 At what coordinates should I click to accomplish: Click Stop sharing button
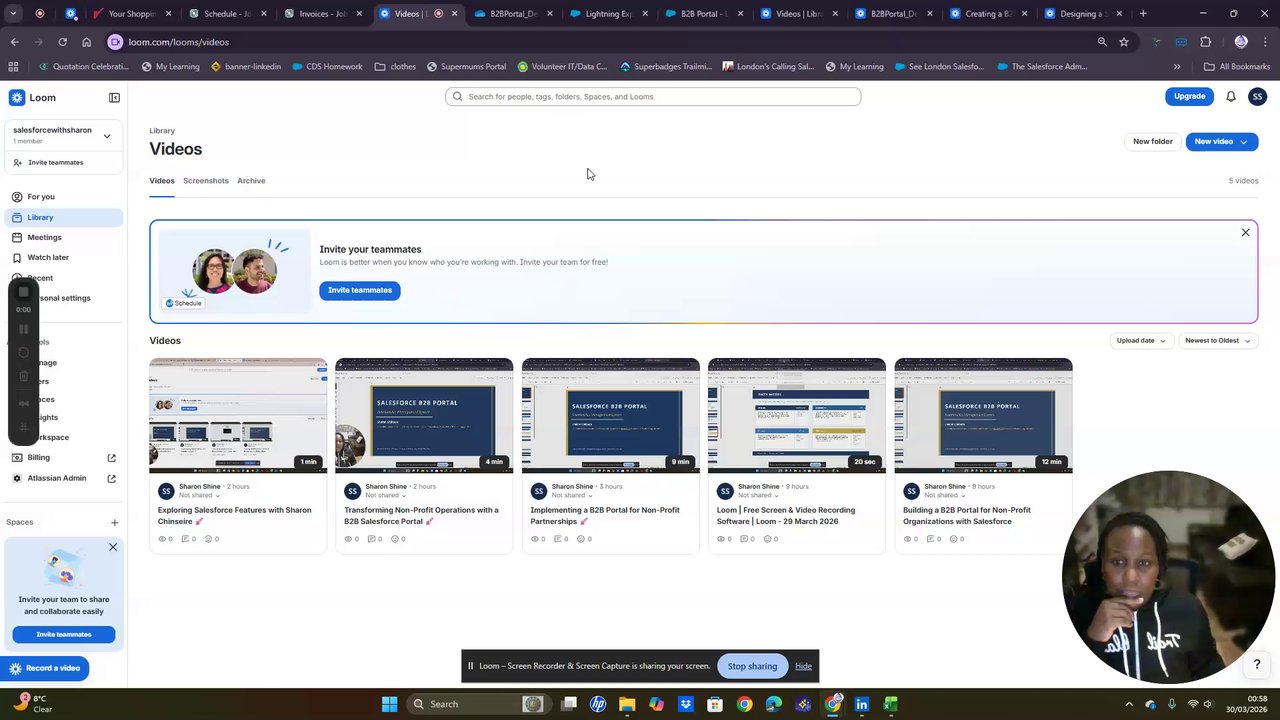[x=752, y=666]
